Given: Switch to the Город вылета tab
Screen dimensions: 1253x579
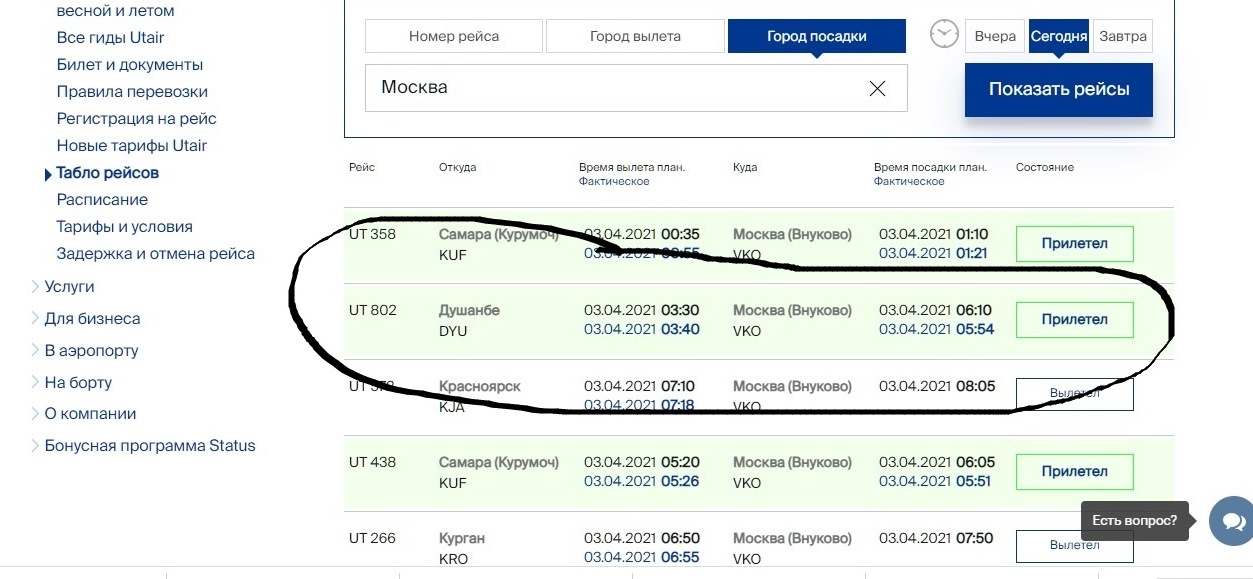Looking at the screenshot, I should (635, 36).
